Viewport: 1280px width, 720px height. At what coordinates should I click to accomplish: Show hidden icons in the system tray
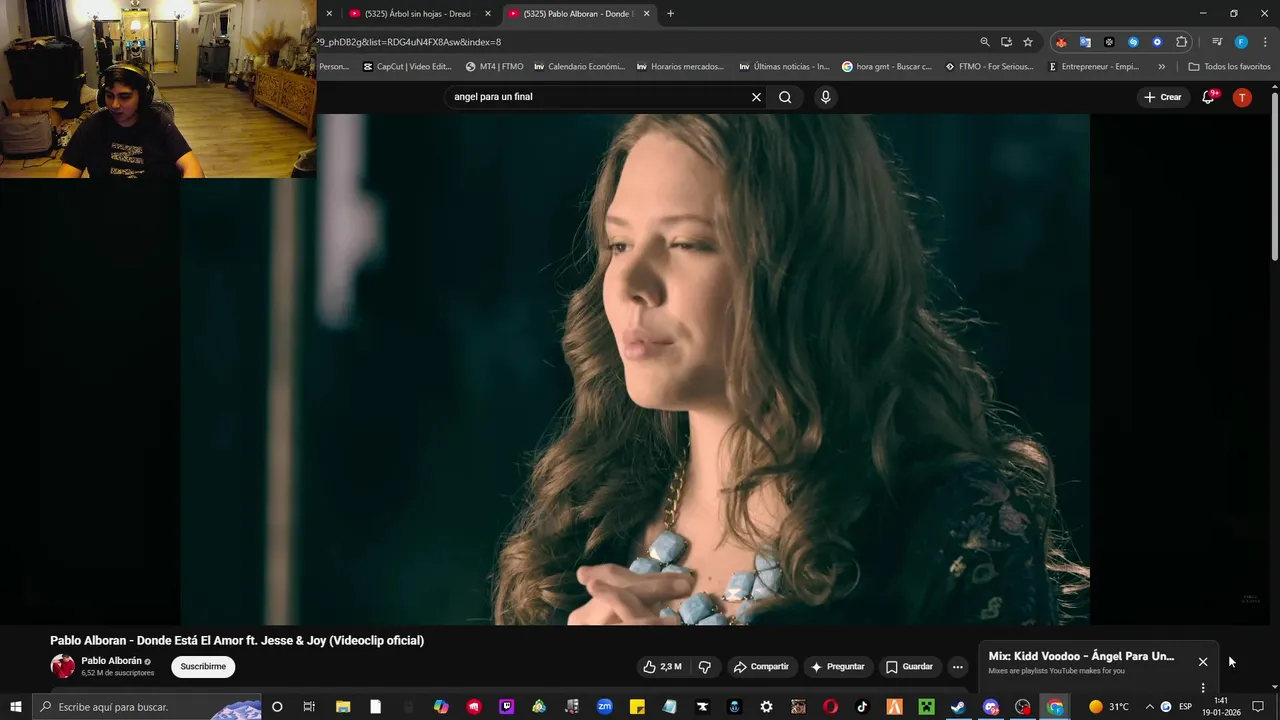pyautogui.click(x=1149, y=707)
